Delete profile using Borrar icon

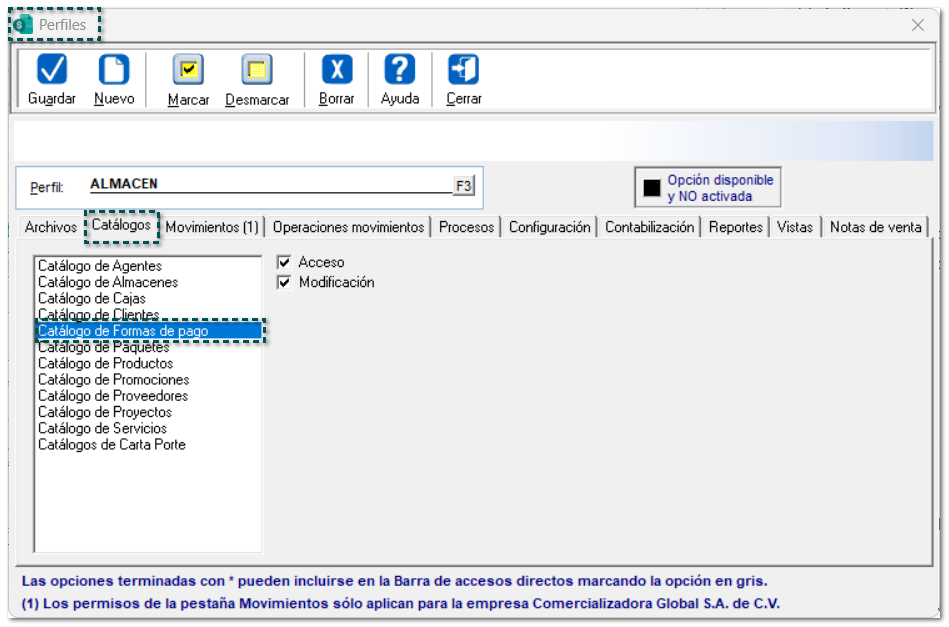coord(337,70)
